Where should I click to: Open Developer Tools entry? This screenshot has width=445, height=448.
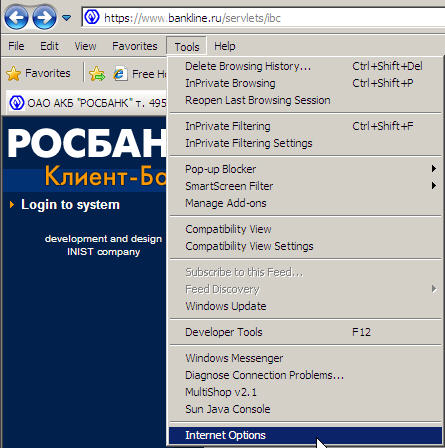coord(305,332)
